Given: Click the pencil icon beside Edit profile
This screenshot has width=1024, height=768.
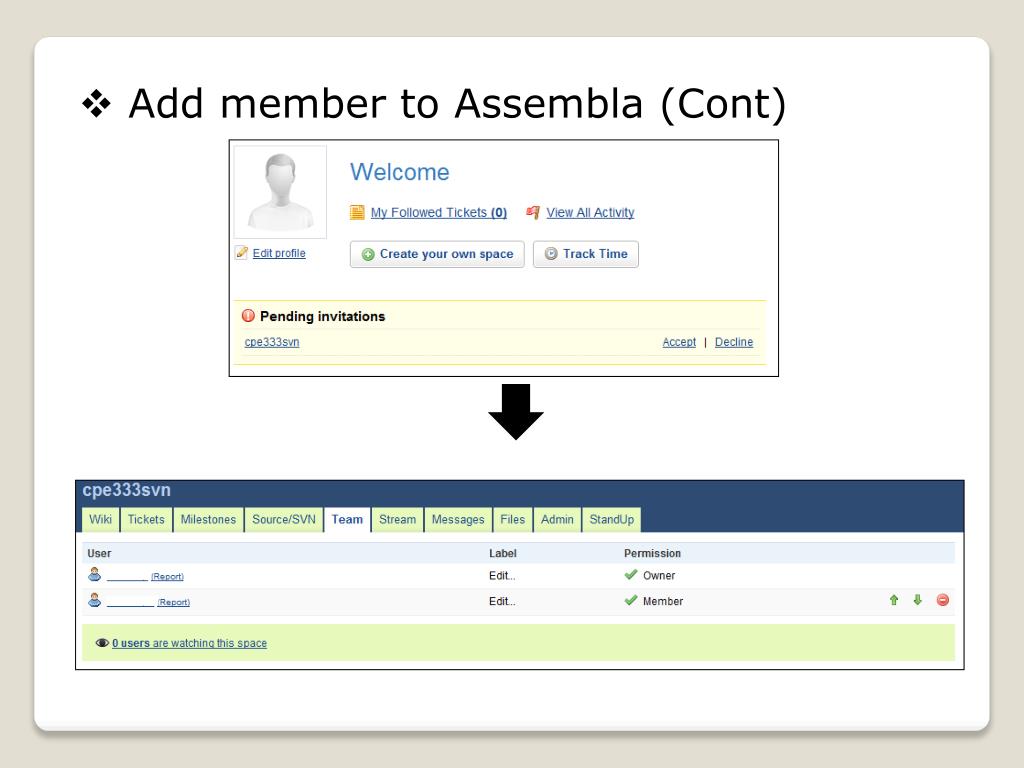Looking at the screenshot, I should (242, 253).
